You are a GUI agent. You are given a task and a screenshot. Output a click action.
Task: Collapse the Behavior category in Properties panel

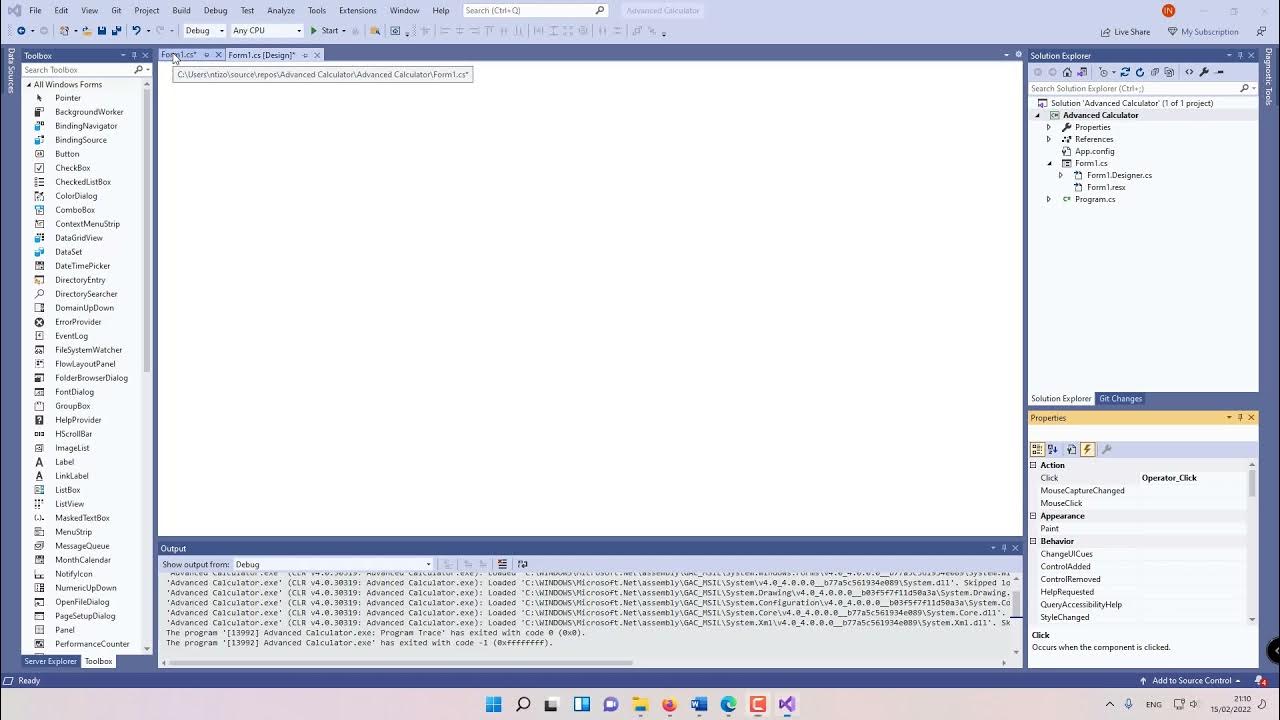click(1033, 541)
